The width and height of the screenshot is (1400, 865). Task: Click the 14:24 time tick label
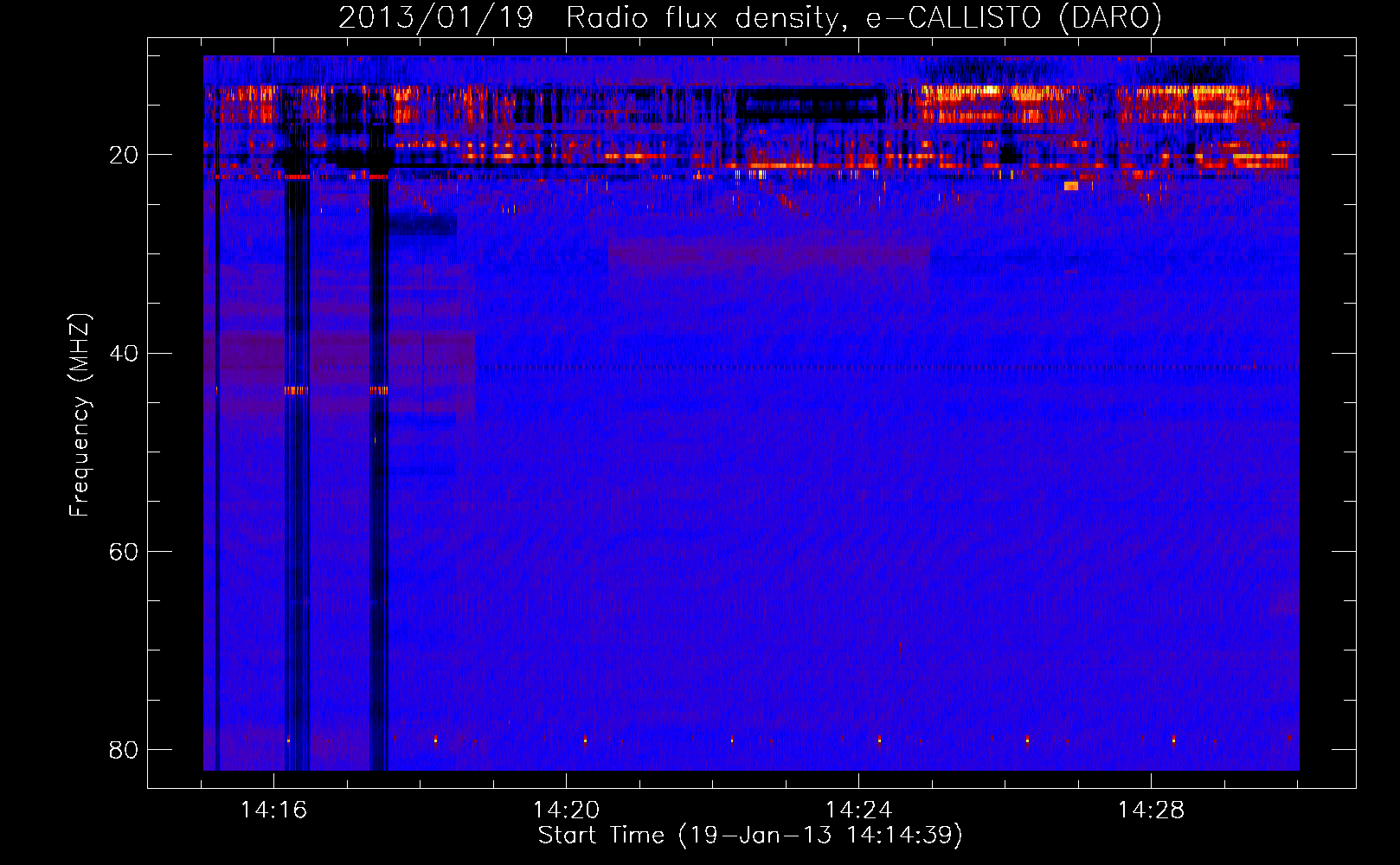[858, 811]
